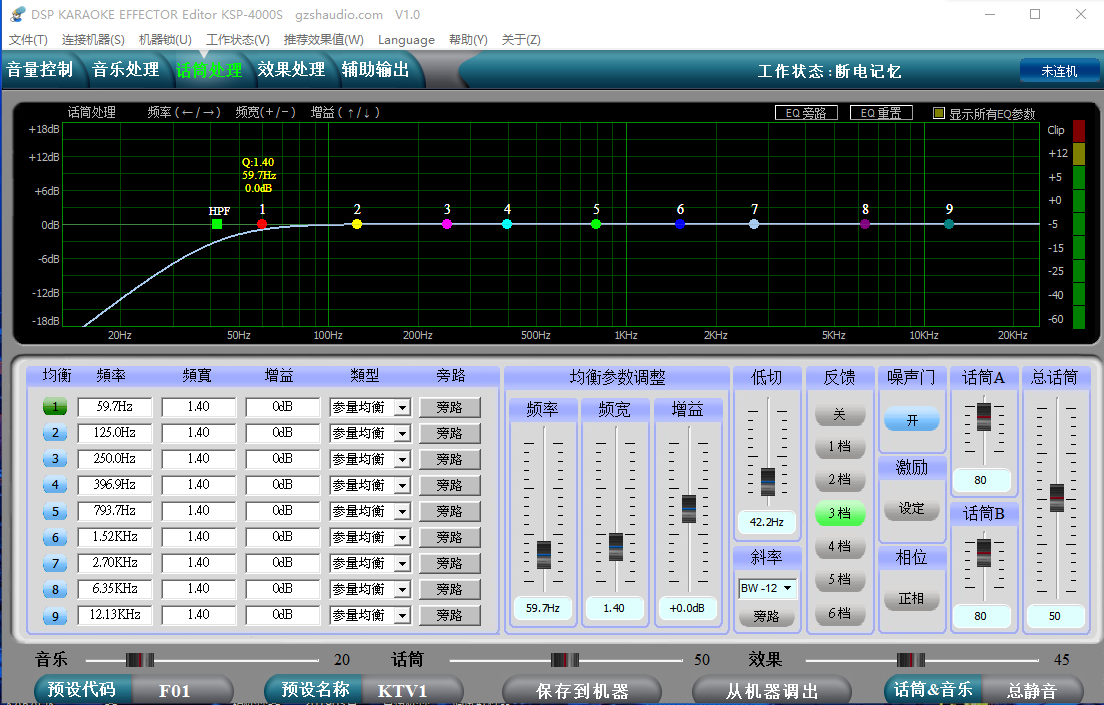Select EQ band number 9 badge
Viewport: 1104px width, 705px height.
pyautogui.click(x=55, y=615)
